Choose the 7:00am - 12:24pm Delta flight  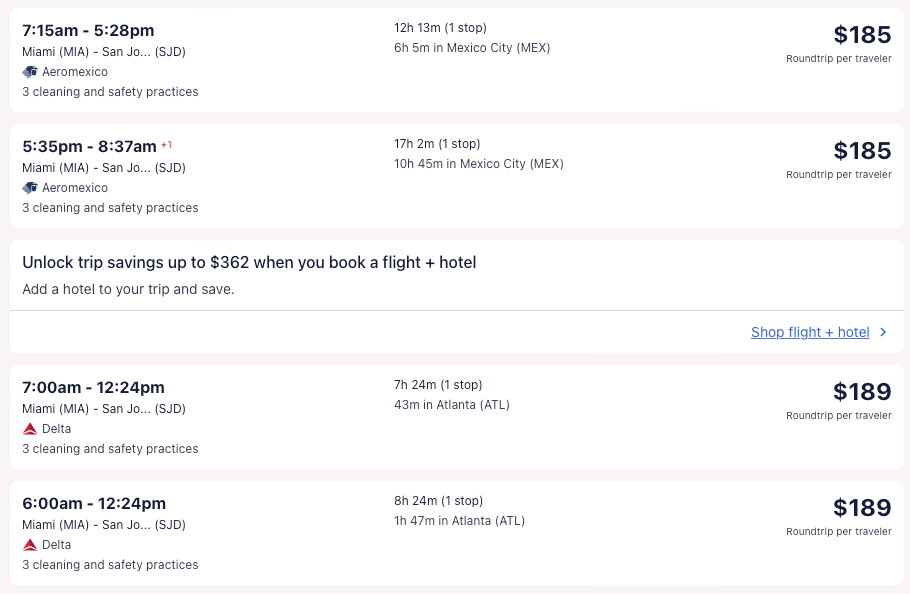93,388
